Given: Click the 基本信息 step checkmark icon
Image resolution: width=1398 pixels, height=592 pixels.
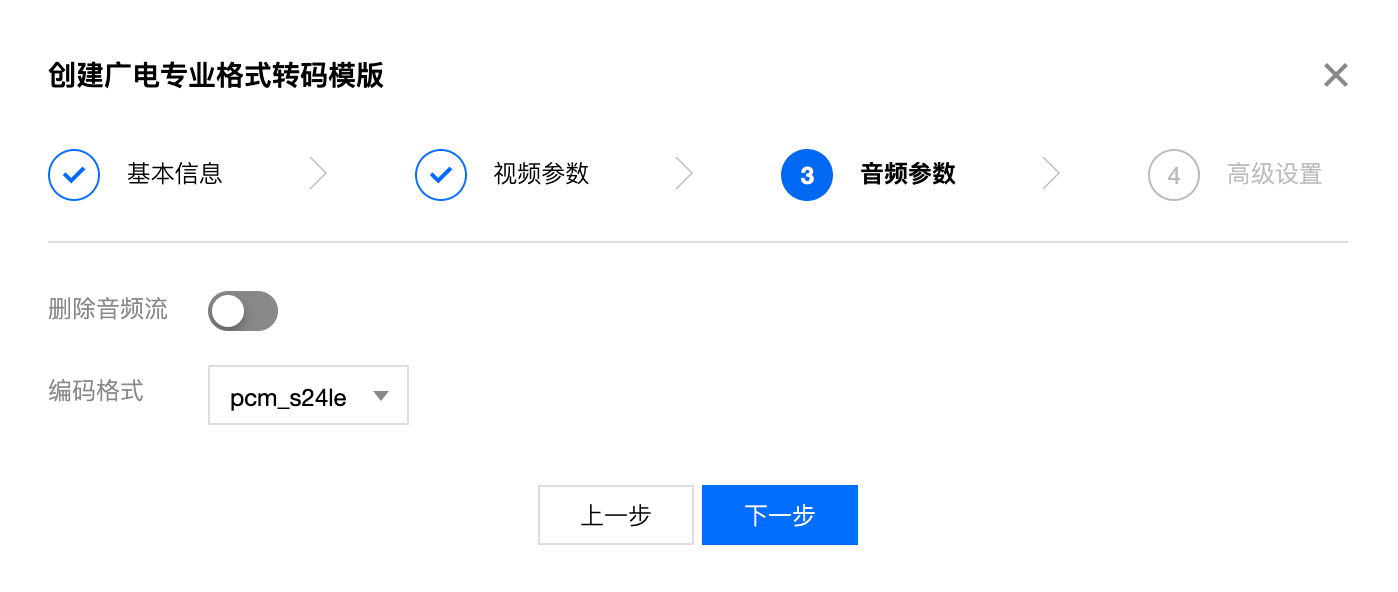Looking at the screenshot, I should (x=74, y=175).
